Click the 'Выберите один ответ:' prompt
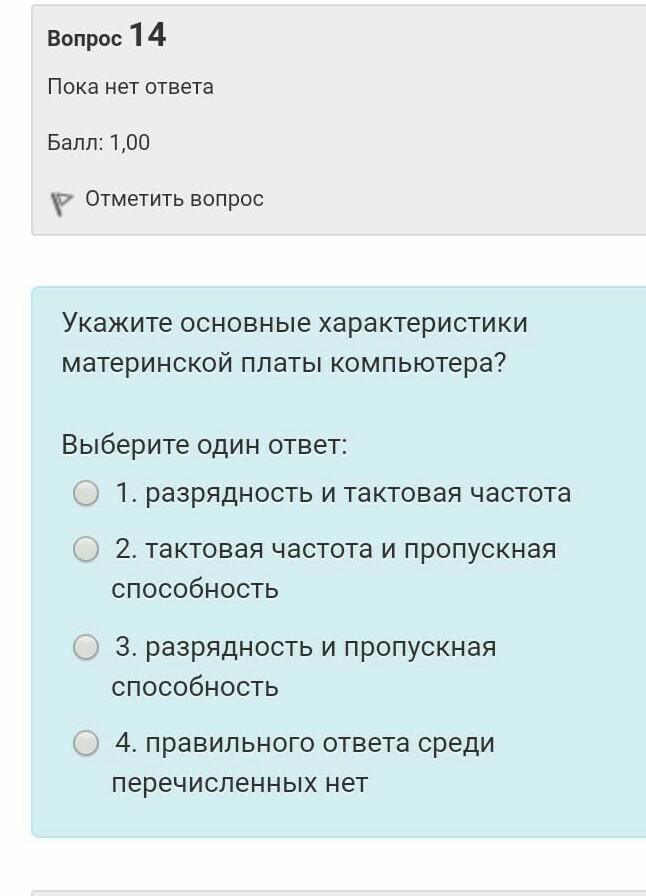The height and width of the screenshot is (896, 646). click(204, 444)
